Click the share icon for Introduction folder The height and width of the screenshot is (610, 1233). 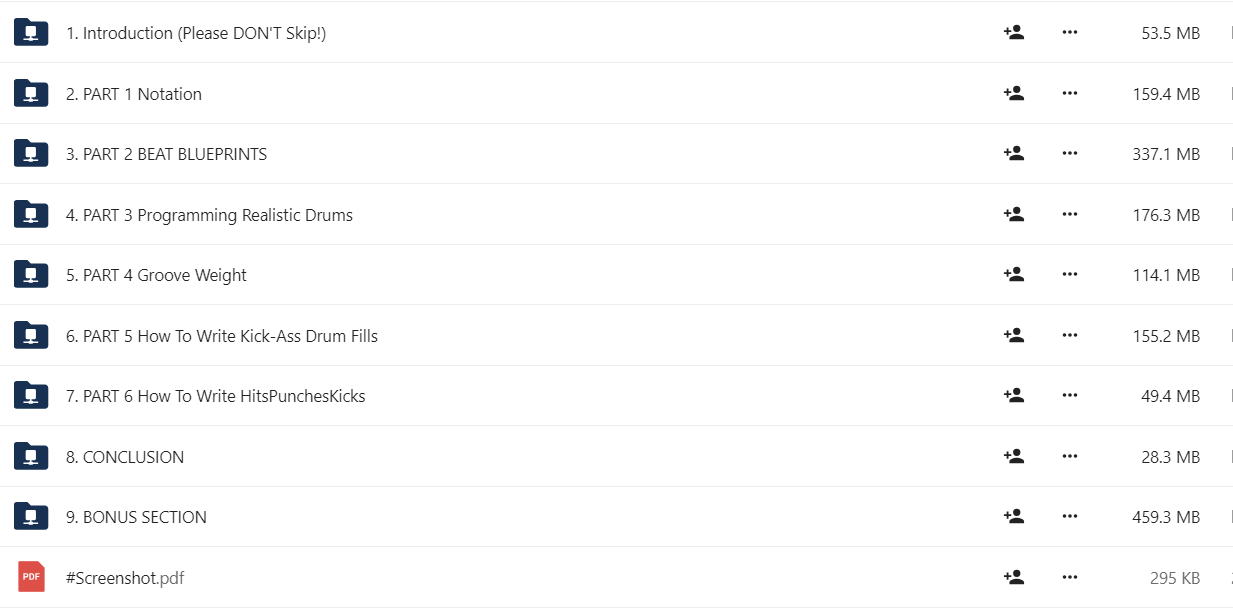click(1013, 32)
